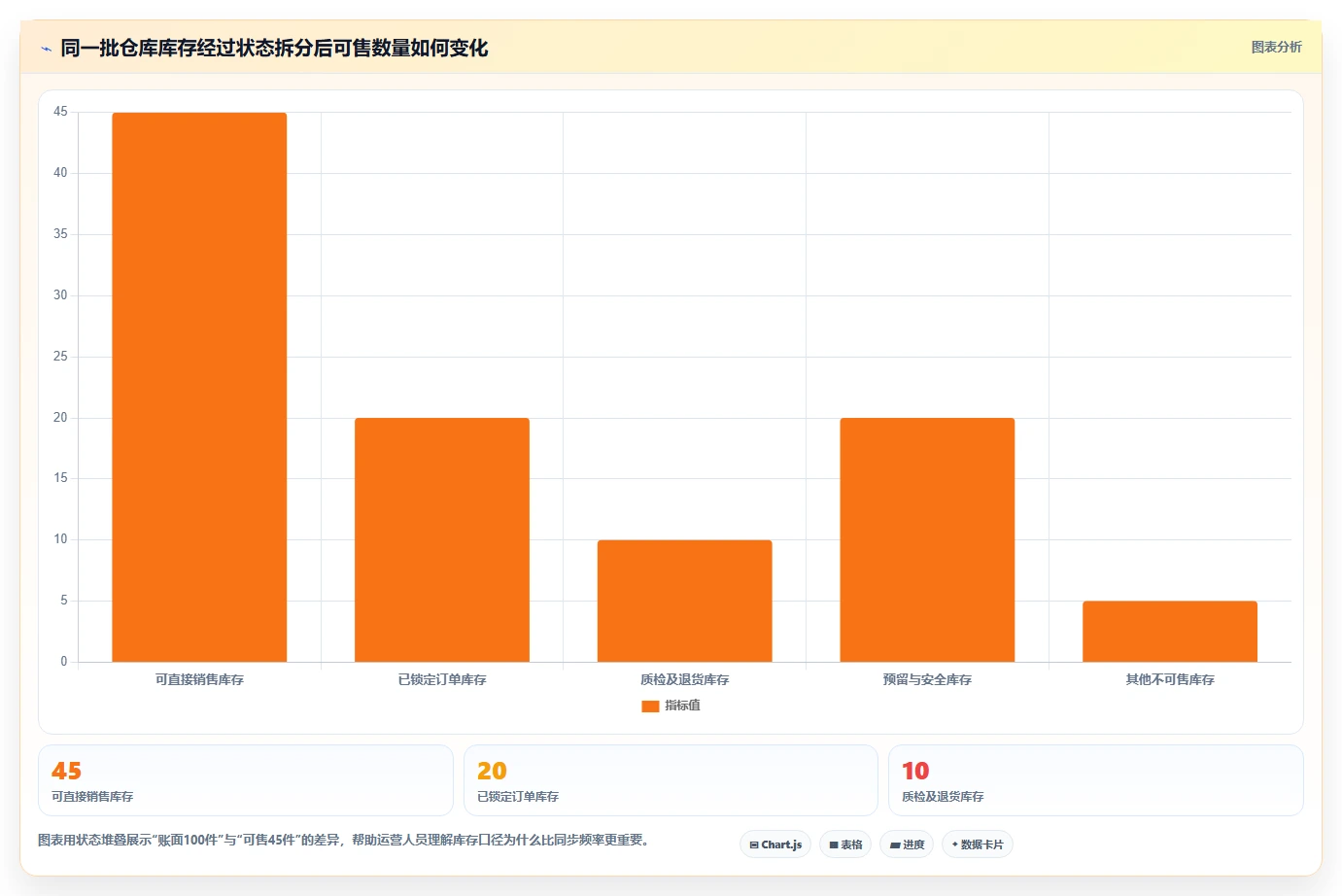Screen dimensions: 1342x896
Task: Open the stat card showing 10
Action: tap(1096, 780)
